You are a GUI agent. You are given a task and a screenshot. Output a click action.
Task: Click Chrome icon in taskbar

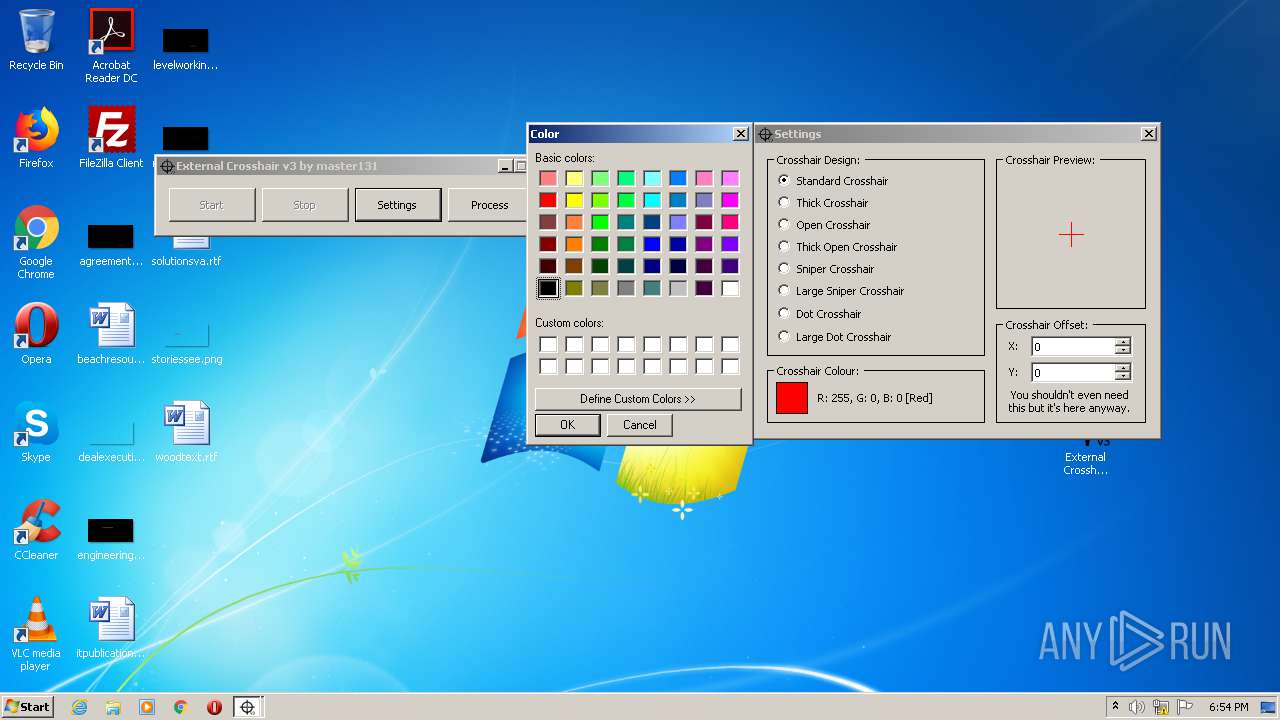181,707
